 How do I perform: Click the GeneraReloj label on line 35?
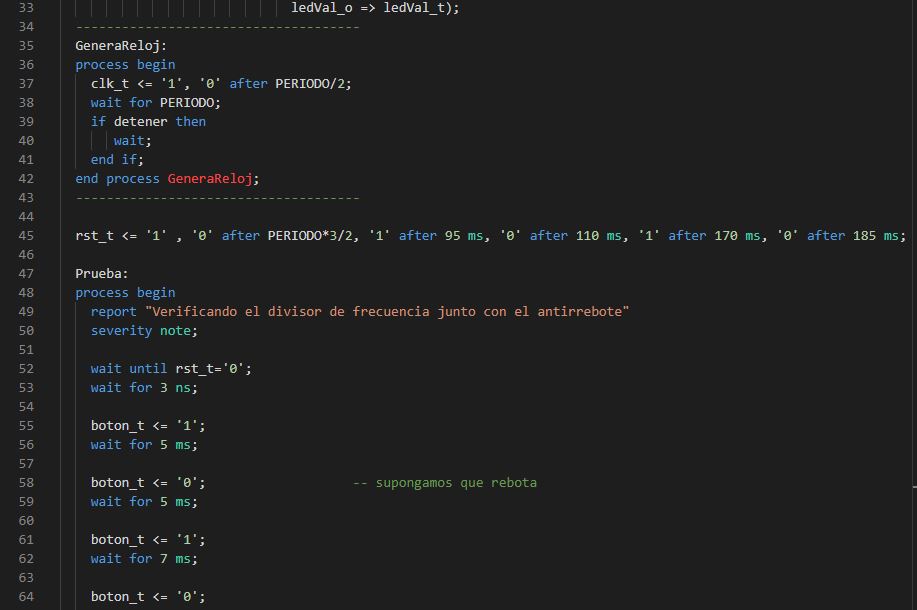121,45
